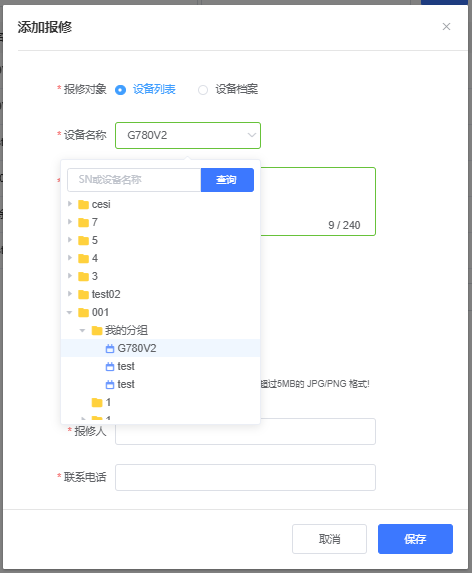Collapse the 001 folder arrow
472x573 pixels.
(69, 312)
